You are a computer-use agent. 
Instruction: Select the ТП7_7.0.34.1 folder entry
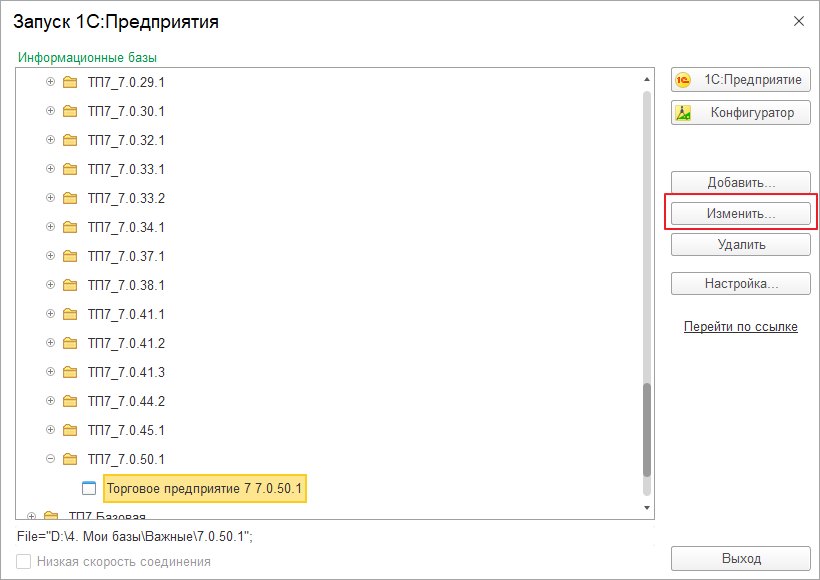point(126,228)
